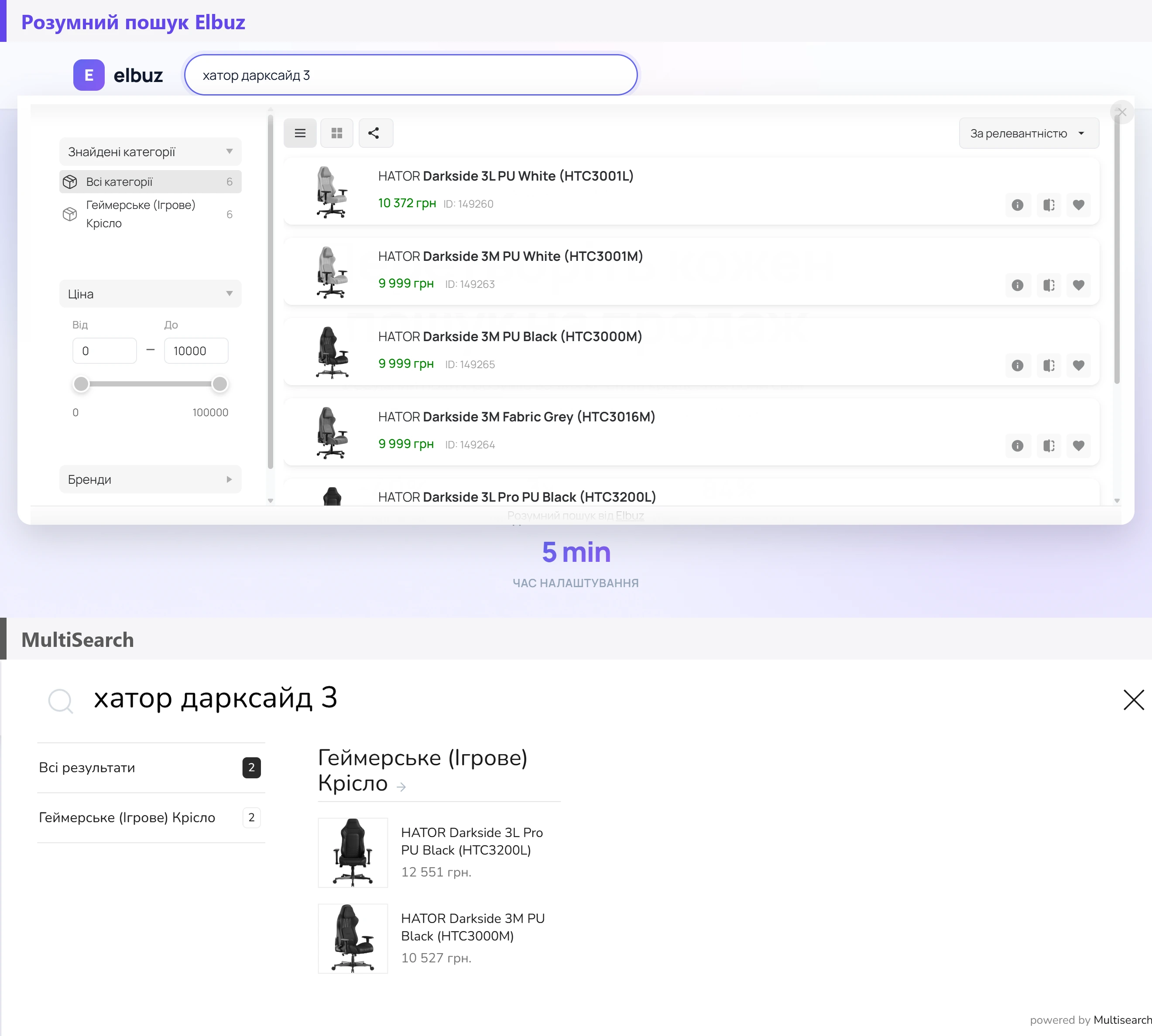Compare Darkside 3M Fabric Grey chair
Image resolution: width=1152 pixels, height=1036 pixels.
[1048, 446]
